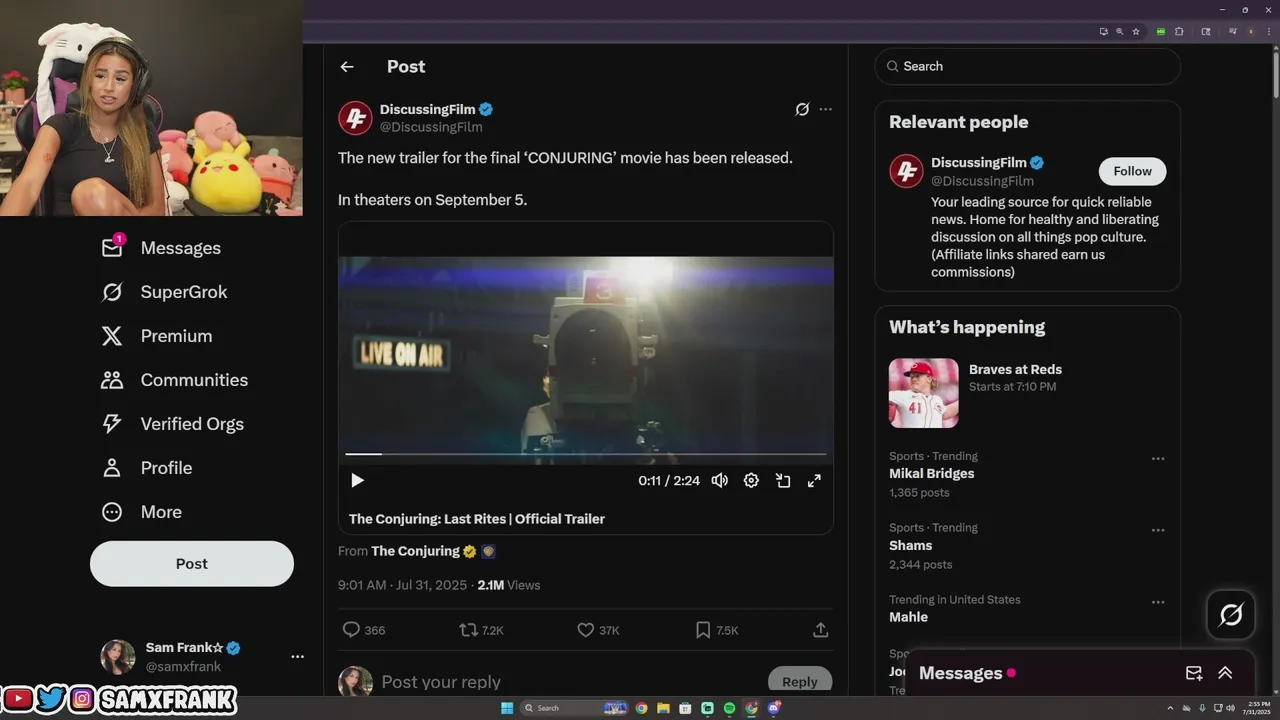This screenshot has height=720, width=1280.
Task: Open Sam Frank account options menu
Action: (x=297, y=657)
